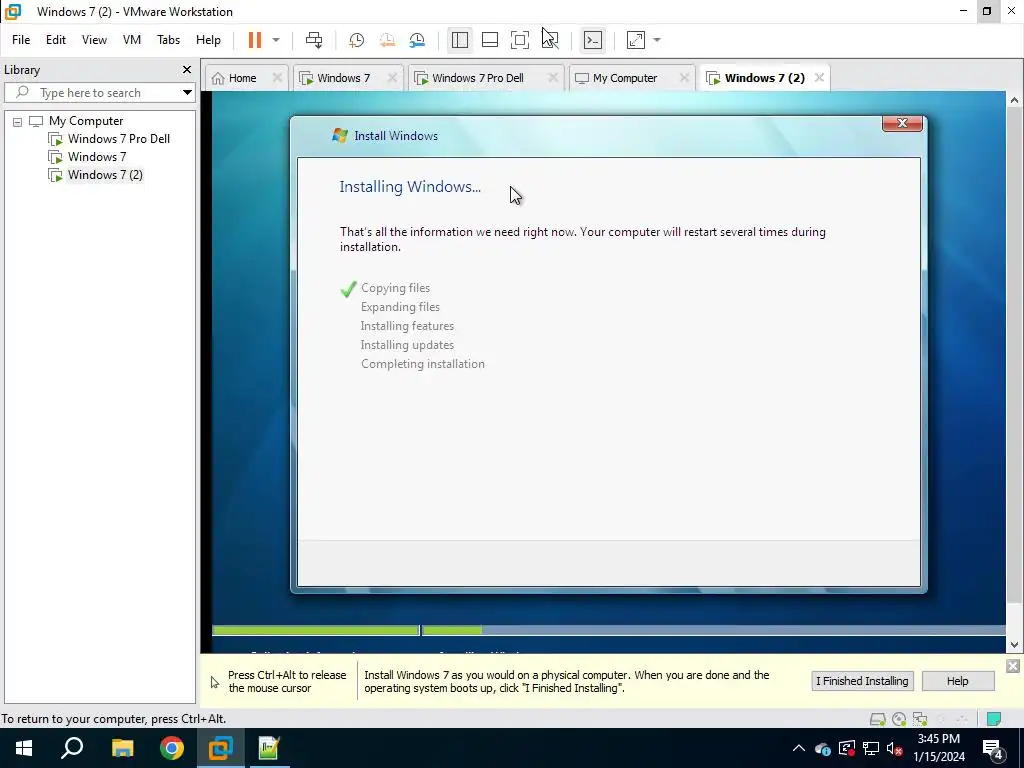
Task: Click the I Finished Installing button
Action: [862, 681]
